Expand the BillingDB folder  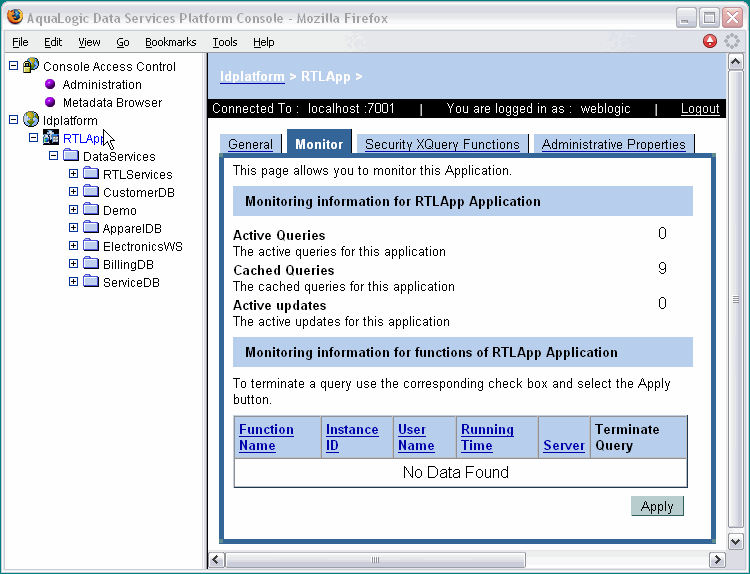point(73,264)
